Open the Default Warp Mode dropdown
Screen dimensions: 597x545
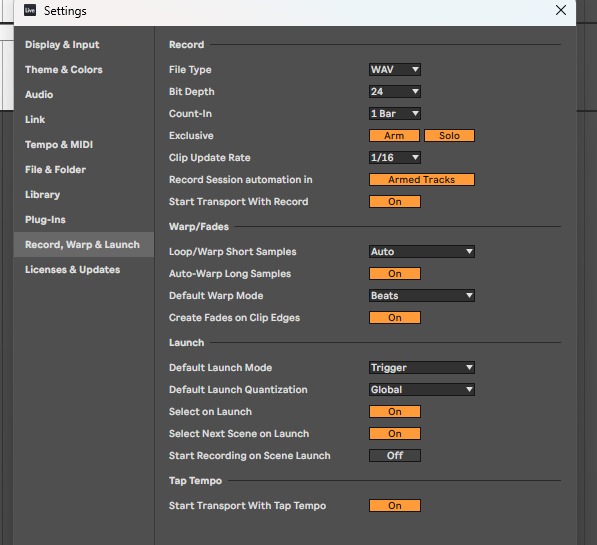pos(421,296)
